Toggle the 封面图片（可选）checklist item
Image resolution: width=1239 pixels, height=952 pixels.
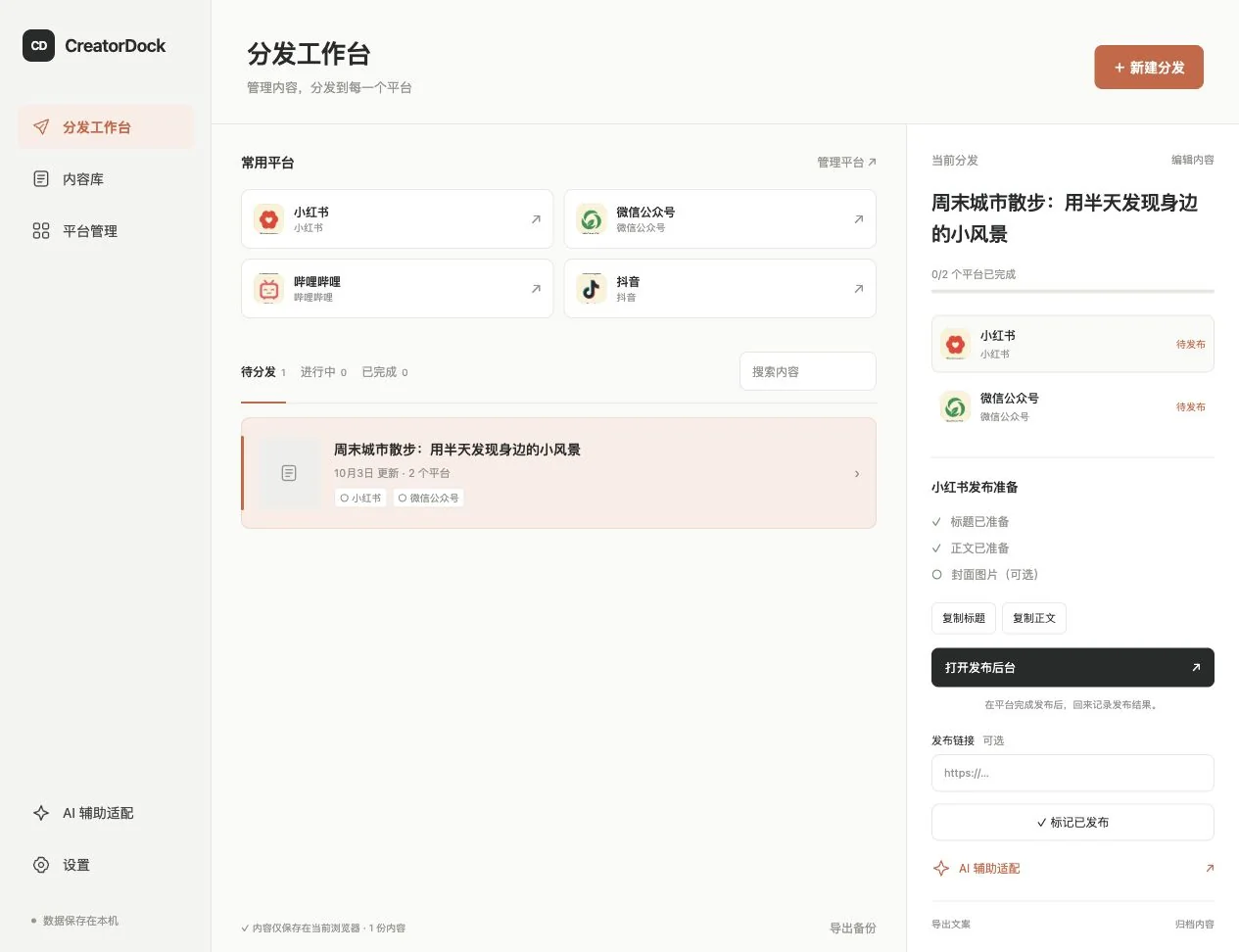pyautogui.click(x=984, y=575)
